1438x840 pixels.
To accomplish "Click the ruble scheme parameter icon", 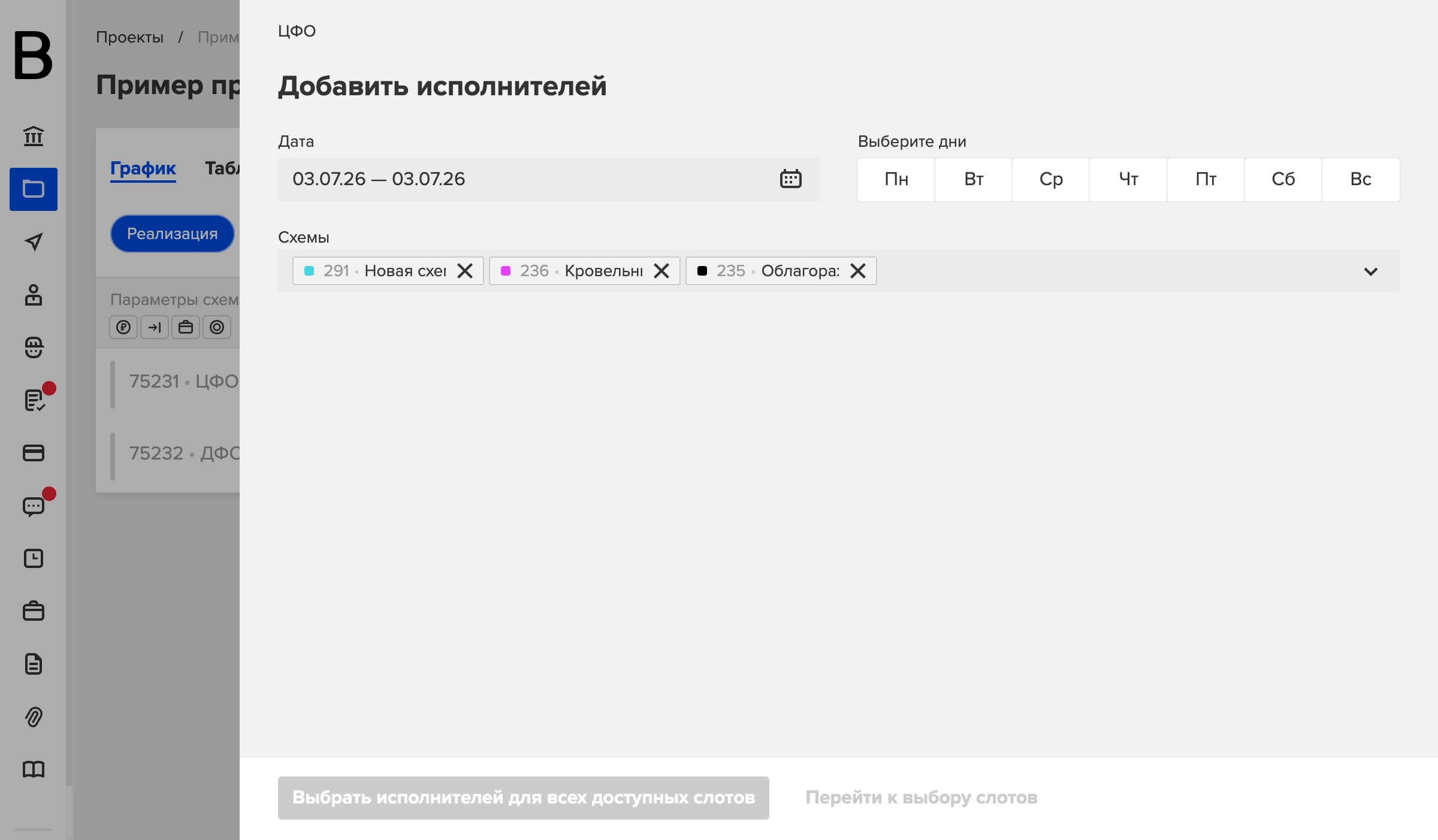I will (x=123, y=327).
